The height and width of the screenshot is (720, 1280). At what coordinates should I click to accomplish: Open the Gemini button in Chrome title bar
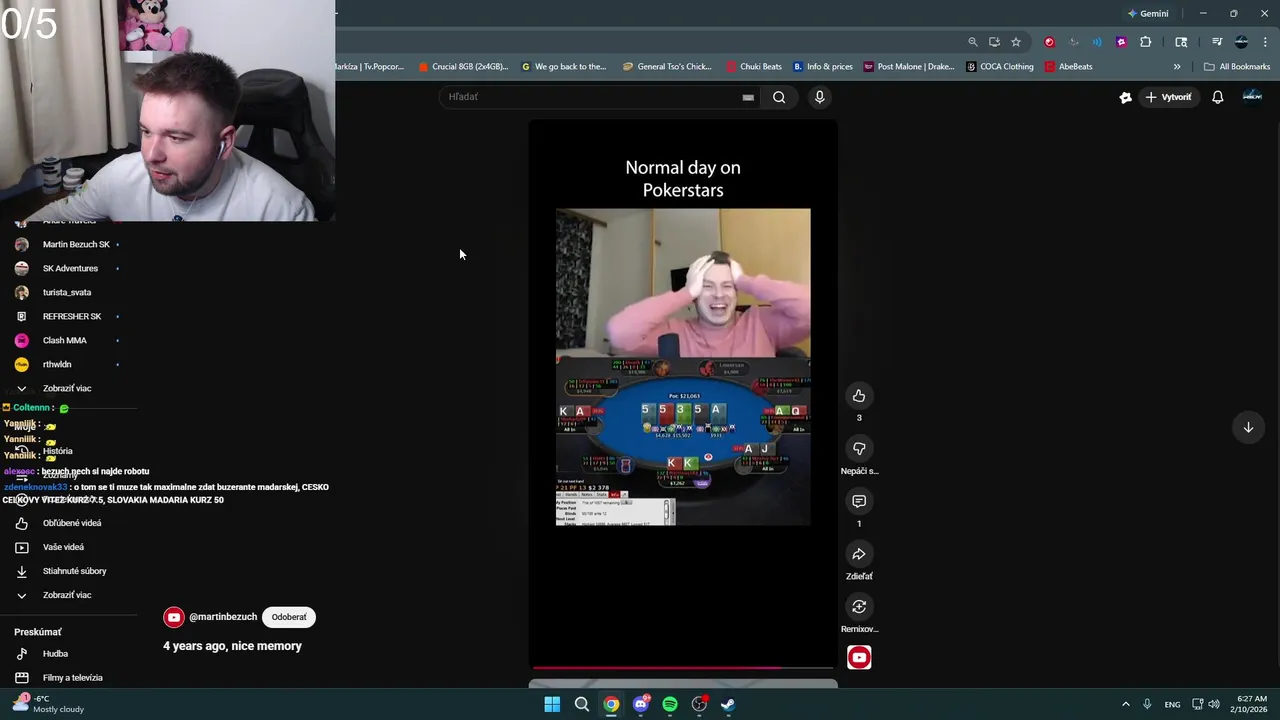coord(1148,14)
